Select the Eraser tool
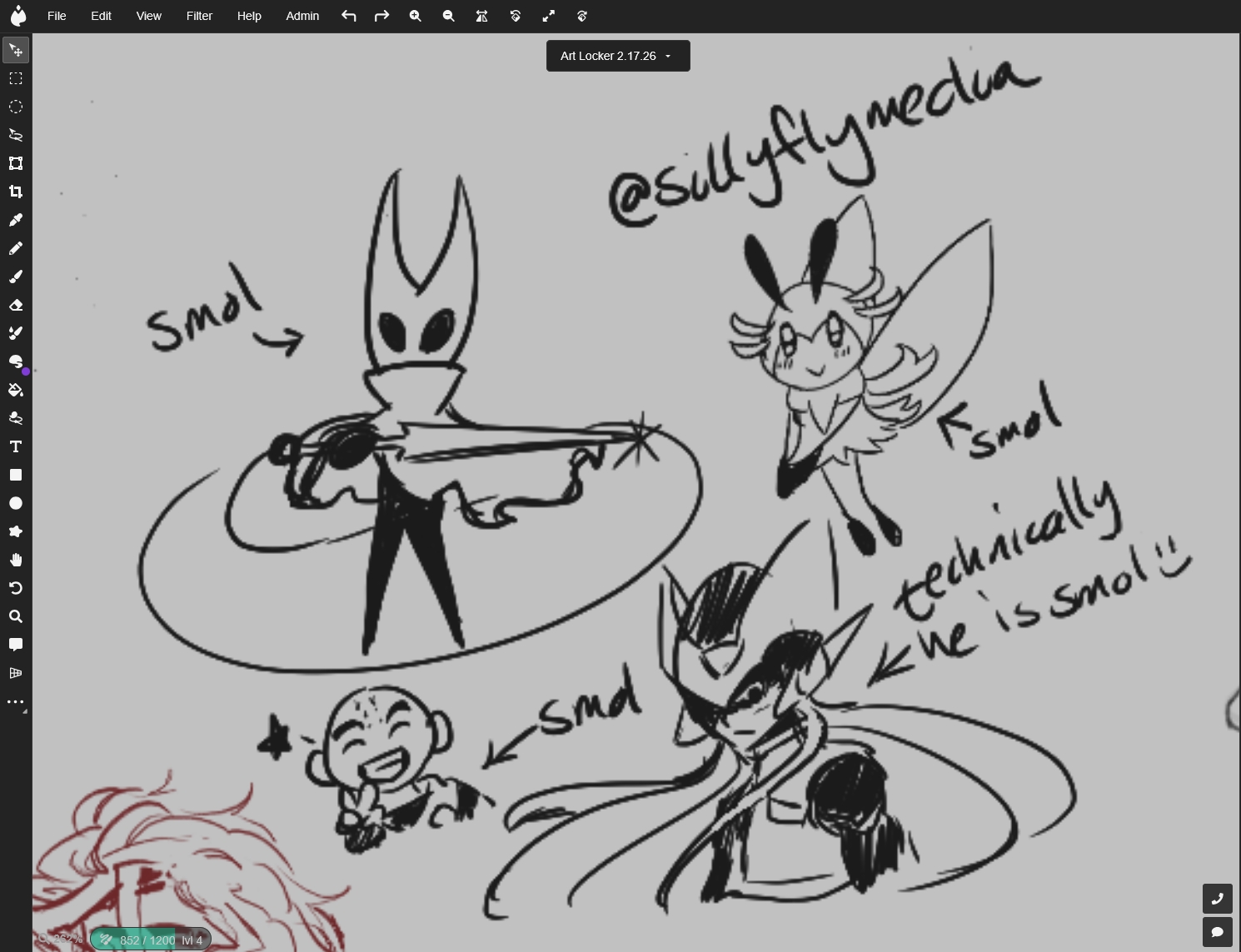The width and height of the screenshot is (1241, 952). point(16,305)
